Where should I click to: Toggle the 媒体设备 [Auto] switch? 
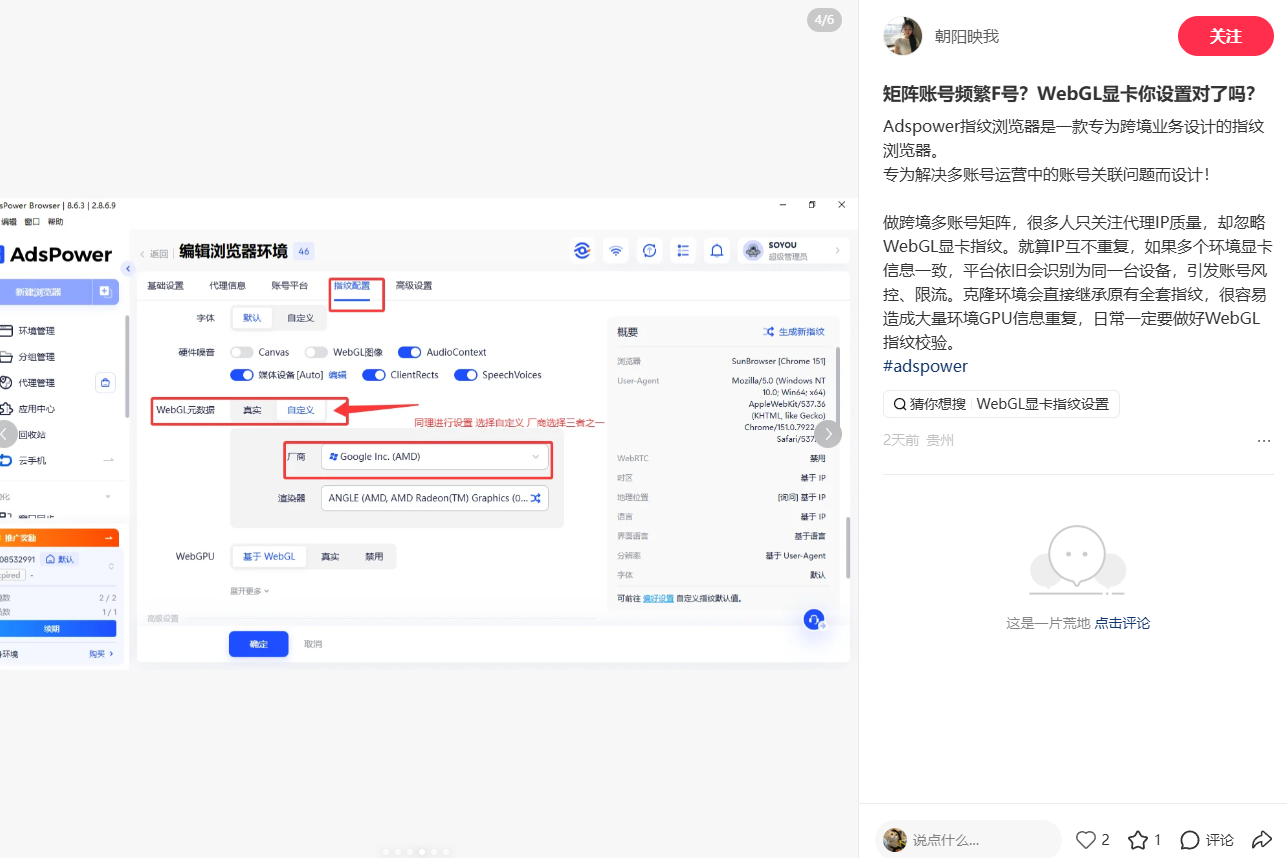tap(241, 375)
